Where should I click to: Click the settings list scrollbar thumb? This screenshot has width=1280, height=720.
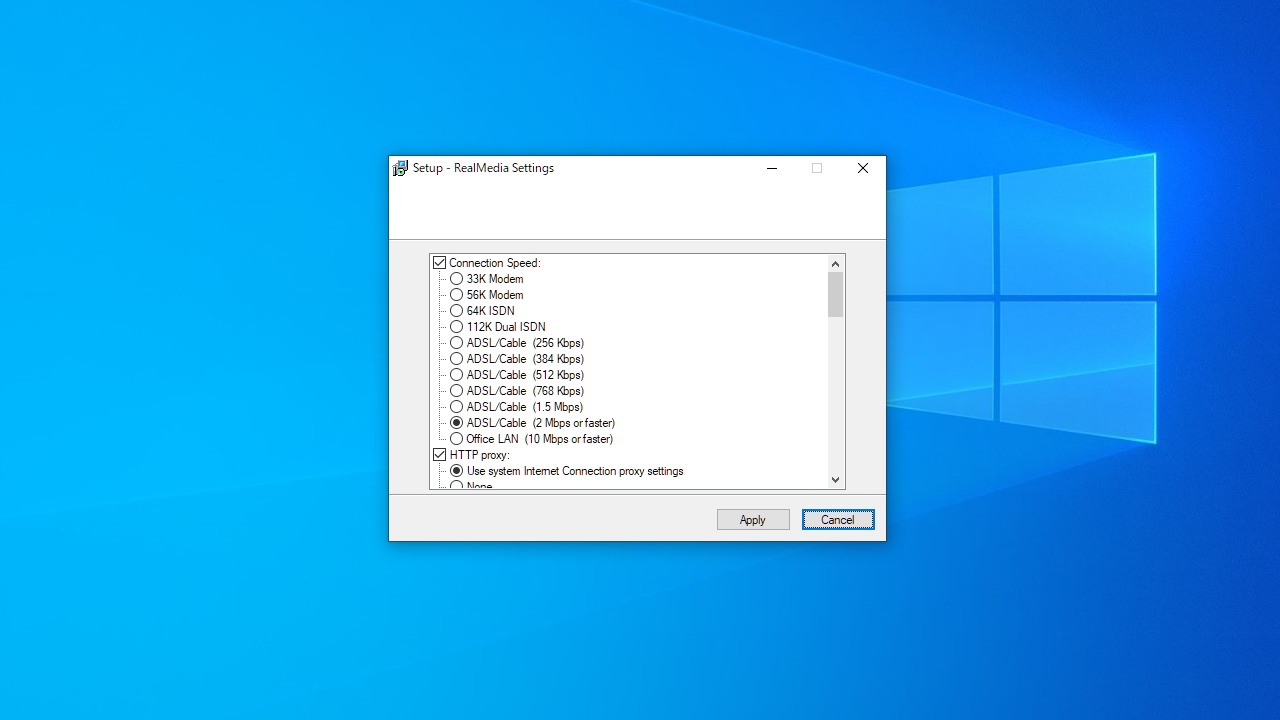click(x=836, y=295)
